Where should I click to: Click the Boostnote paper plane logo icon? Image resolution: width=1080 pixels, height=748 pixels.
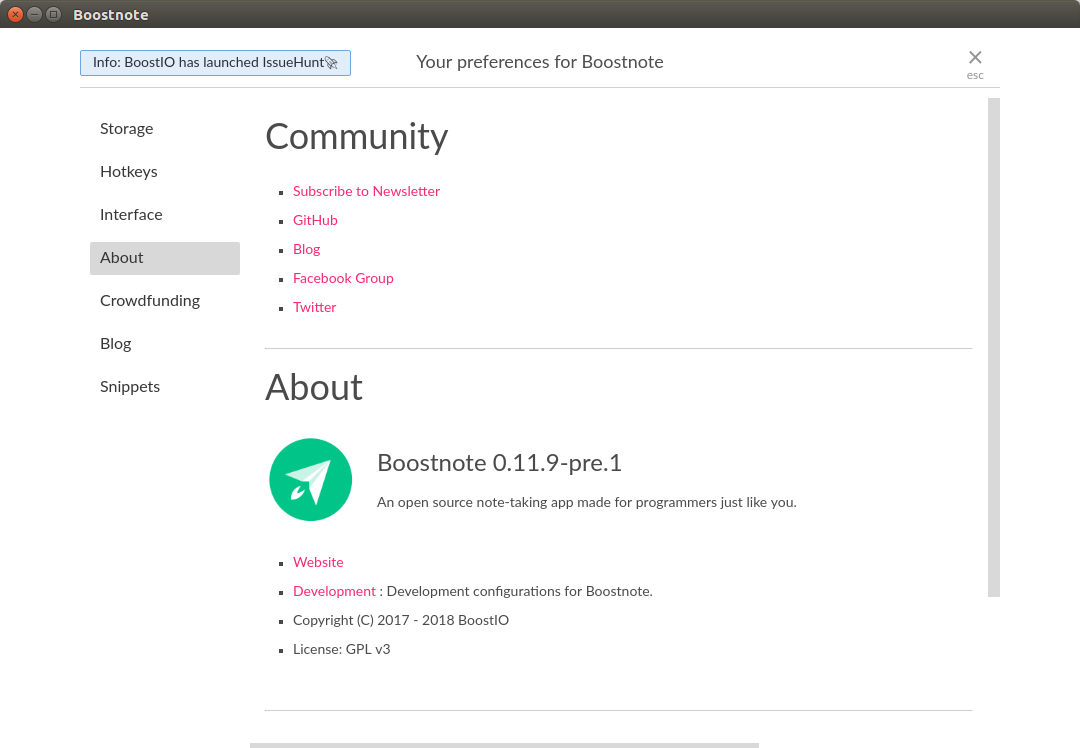coord(310,479)
